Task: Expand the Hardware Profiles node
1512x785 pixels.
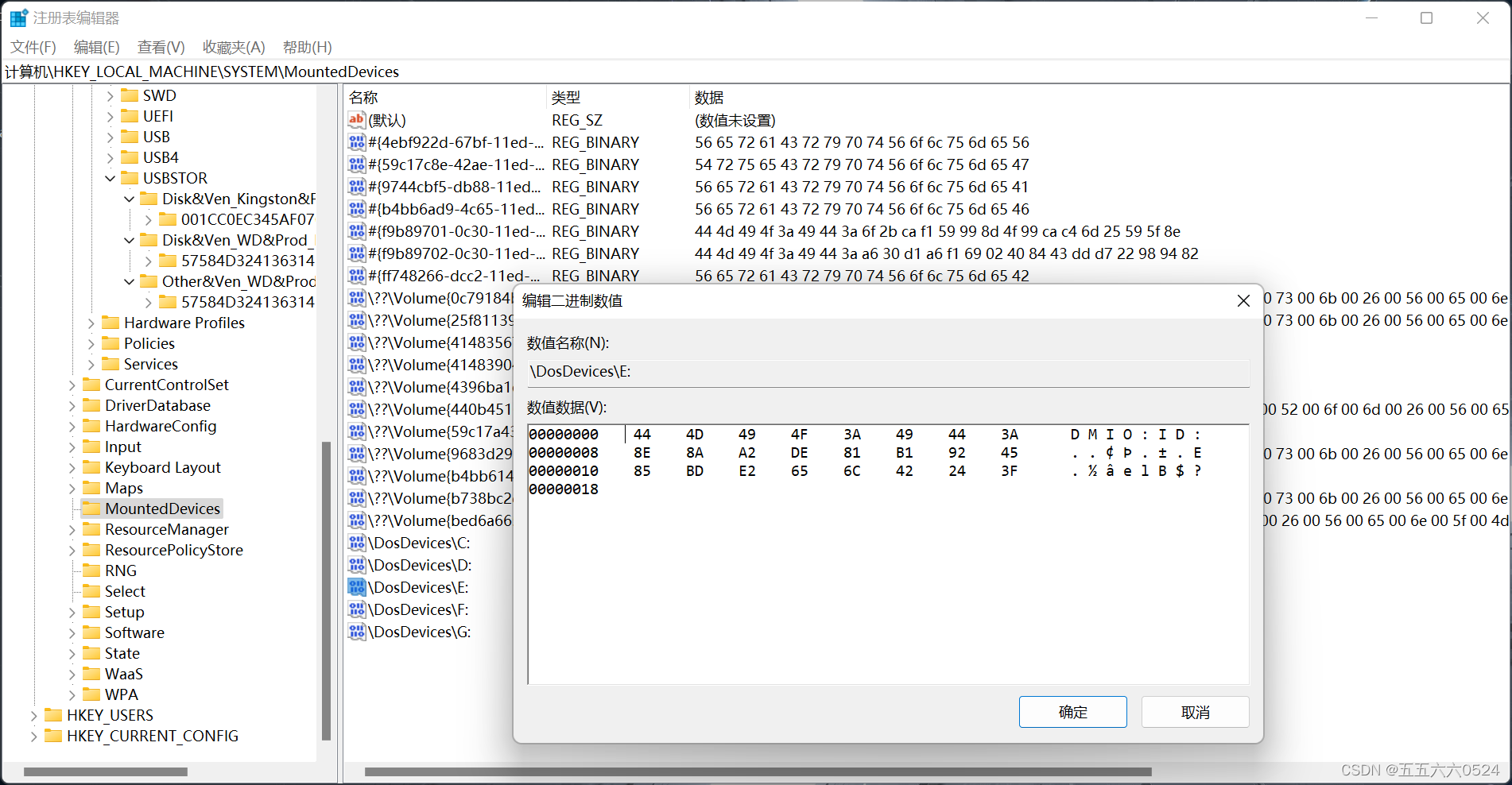Action: click(91, 323)
